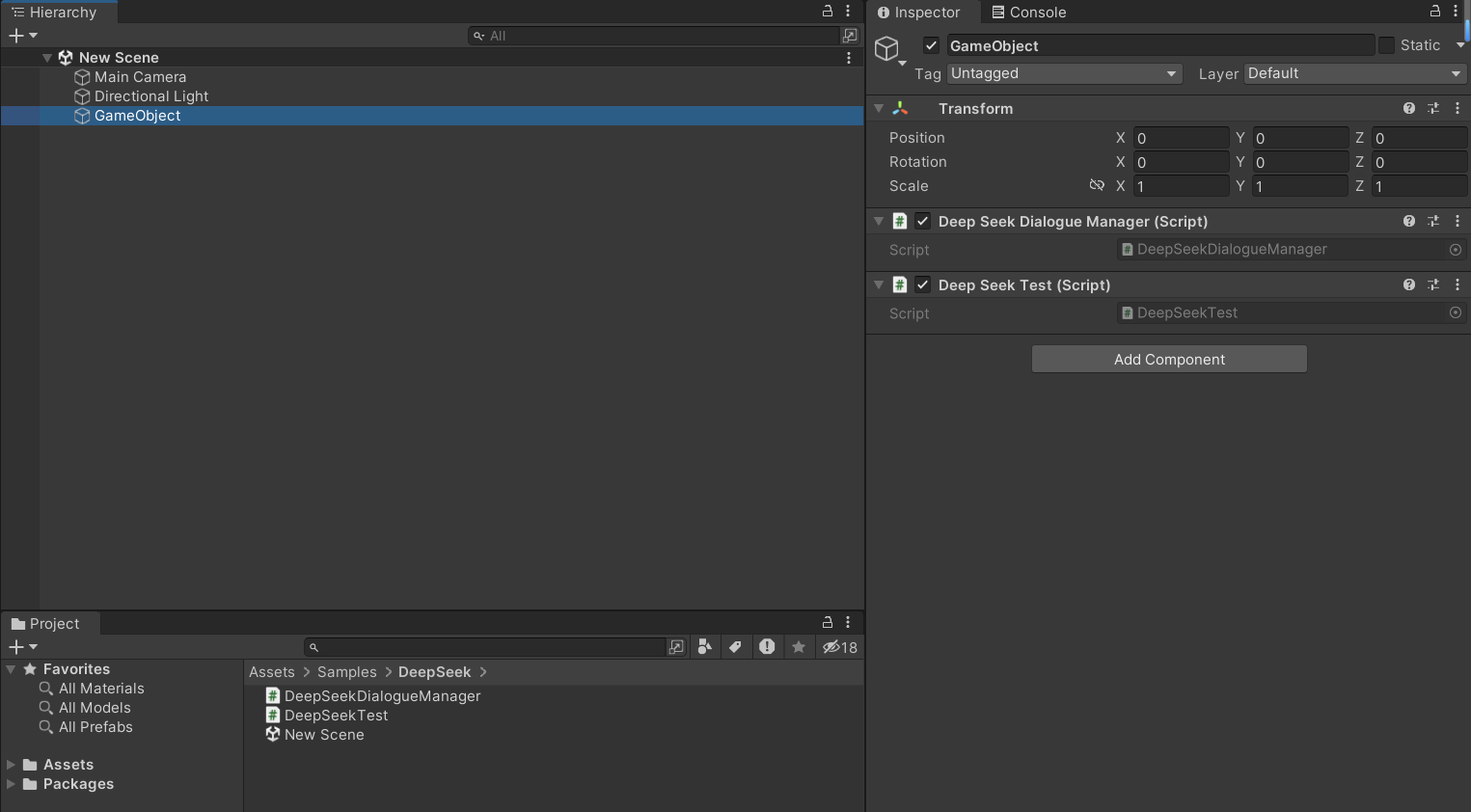Select Directional Light in Hierarchy

[x=151, y=96]
